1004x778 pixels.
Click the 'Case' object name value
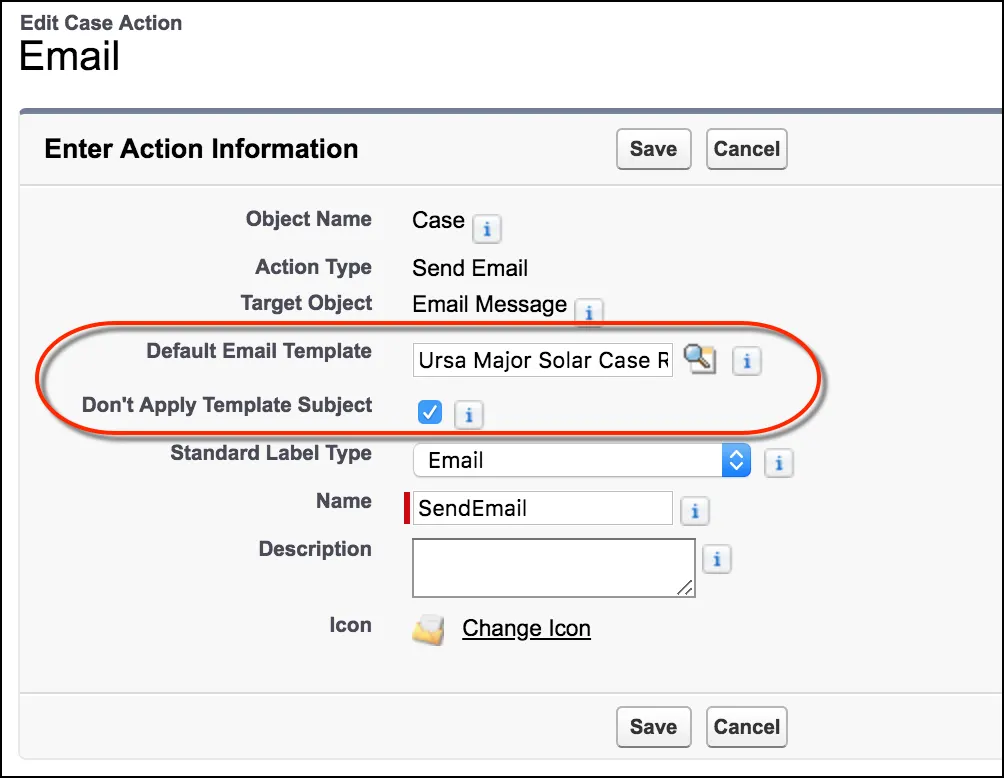pos(438,220)
